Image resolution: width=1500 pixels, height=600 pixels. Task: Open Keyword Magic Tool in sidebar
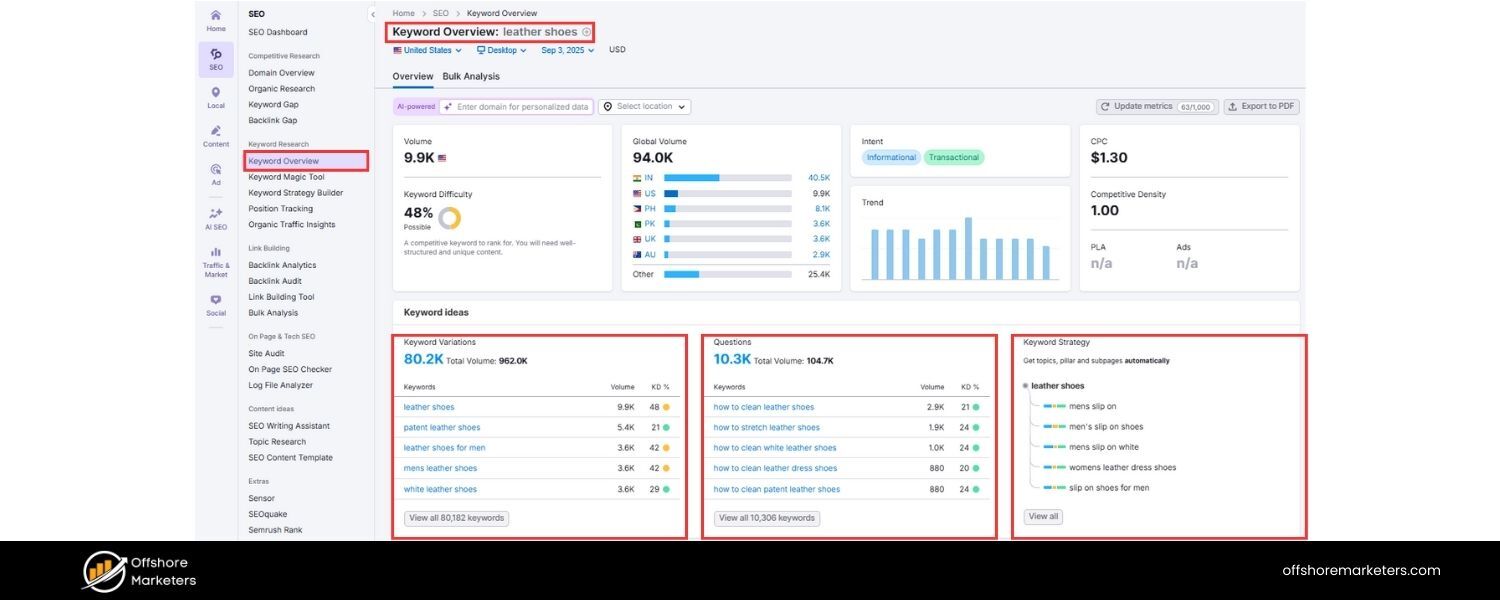click(286, 177)
